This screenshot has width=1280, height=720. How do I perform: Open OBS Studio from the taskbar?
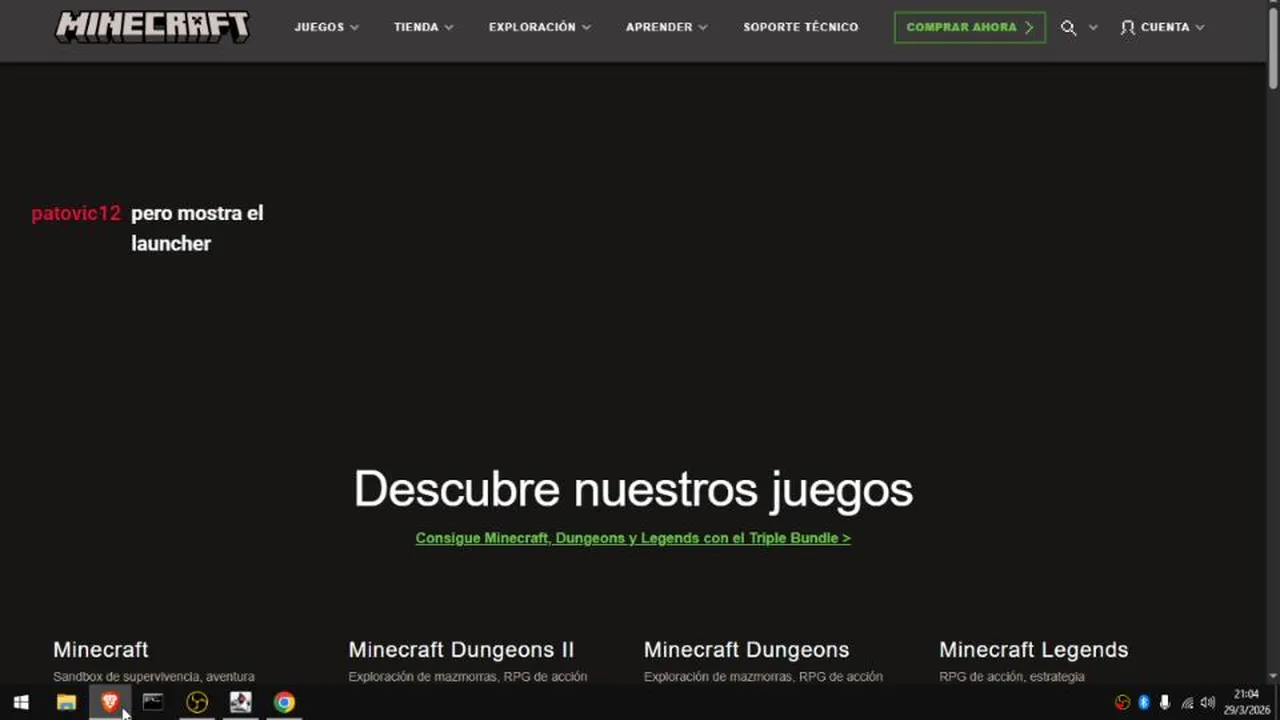(x=197, y=702)
